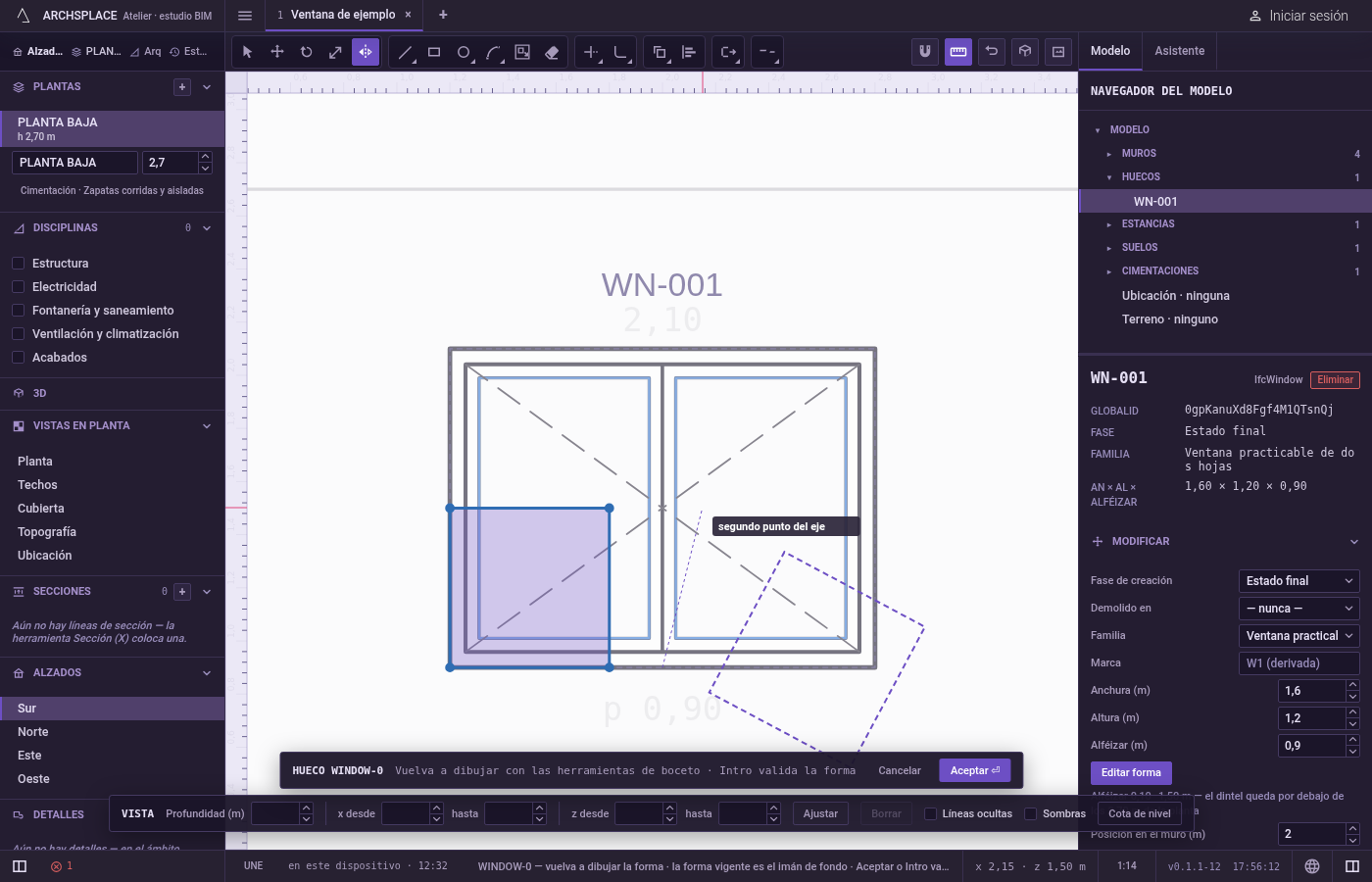Select the rectangle drawing tool
1372x882 pixels.
434,52
